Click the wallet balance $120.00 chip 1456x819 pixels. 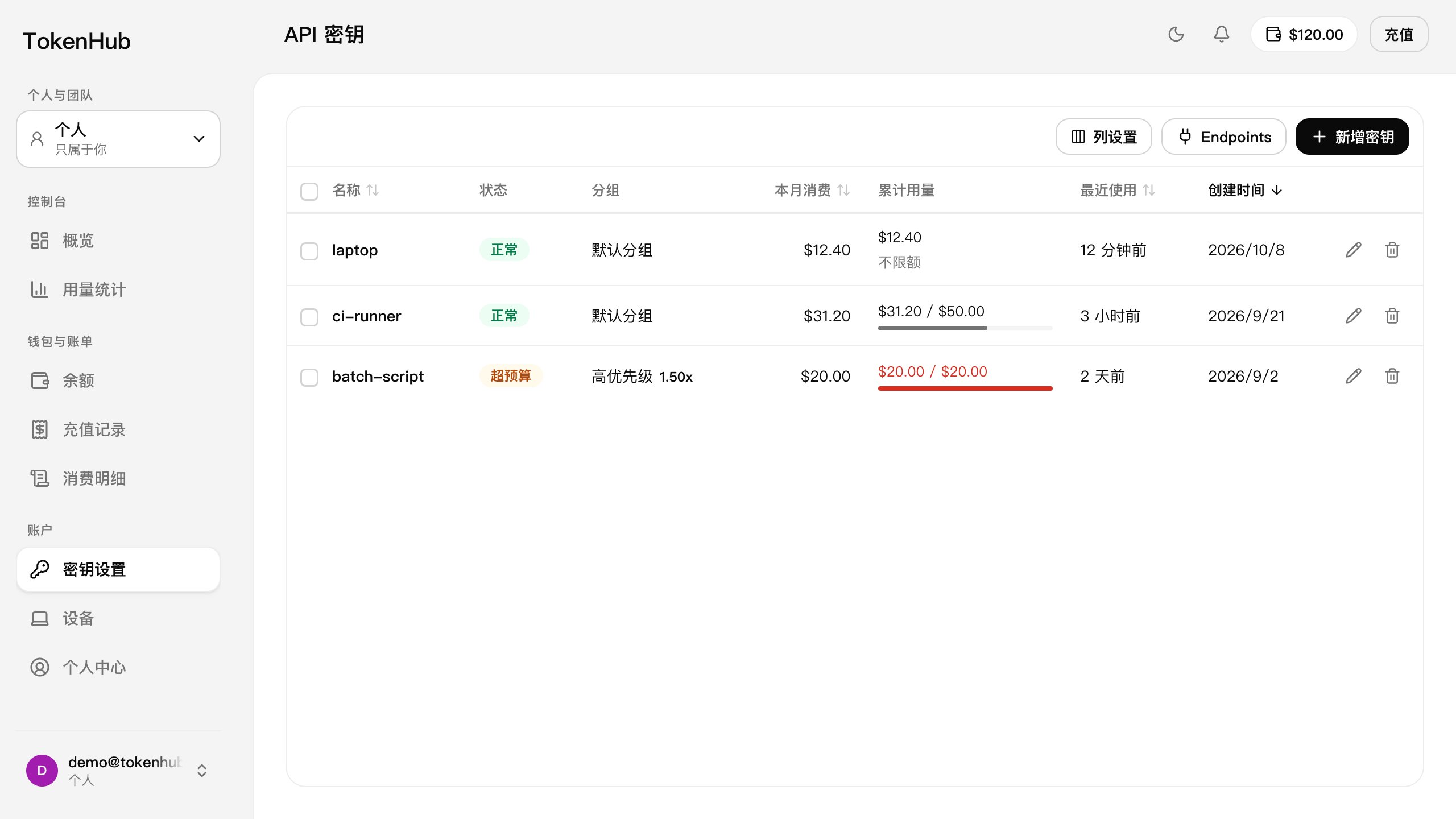click(1304, 35)
